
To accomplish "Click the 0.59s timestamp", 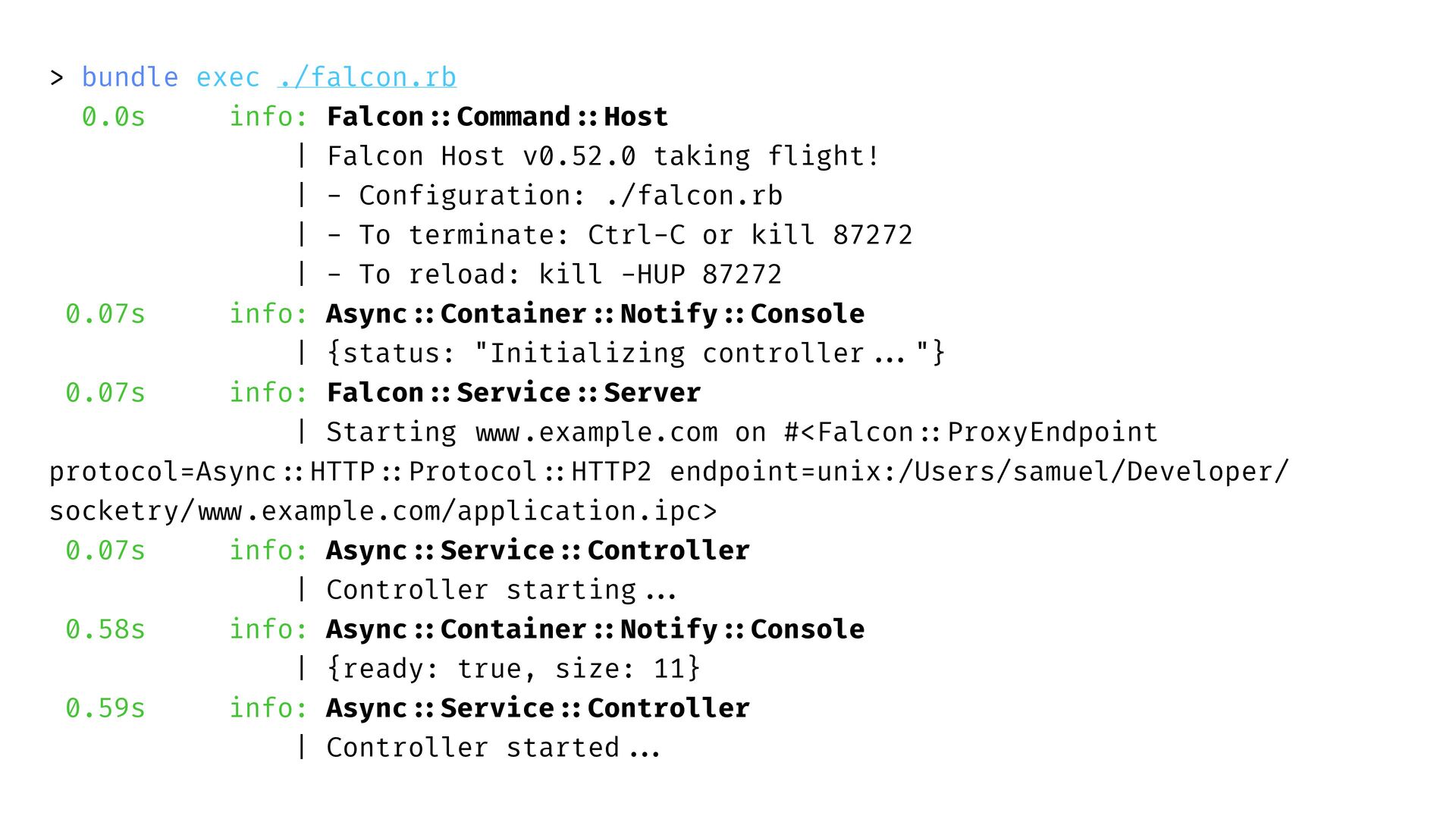I will tap(105, 708).
